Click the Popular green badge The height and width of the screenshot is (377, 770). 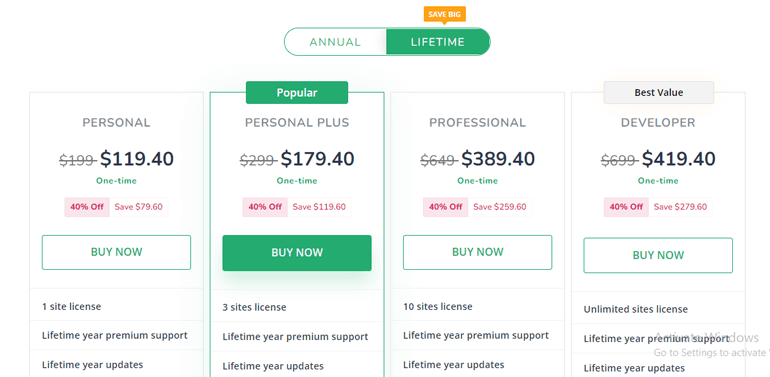pyautogui.click(x=297, y=93)
